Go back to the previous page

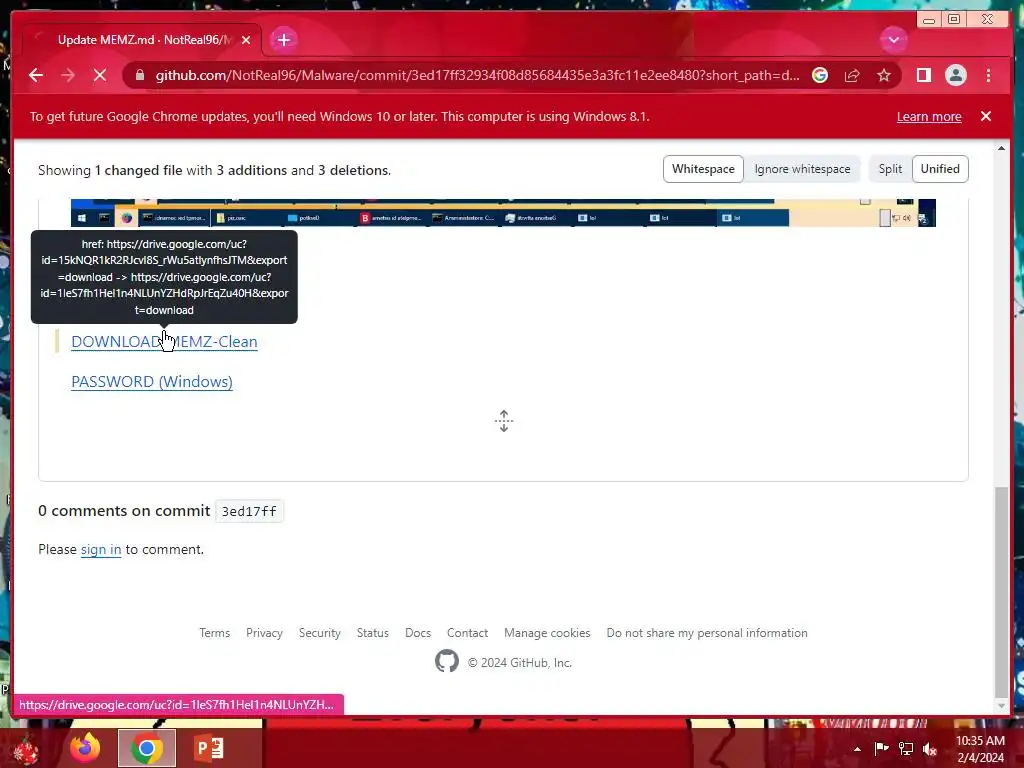36,76
